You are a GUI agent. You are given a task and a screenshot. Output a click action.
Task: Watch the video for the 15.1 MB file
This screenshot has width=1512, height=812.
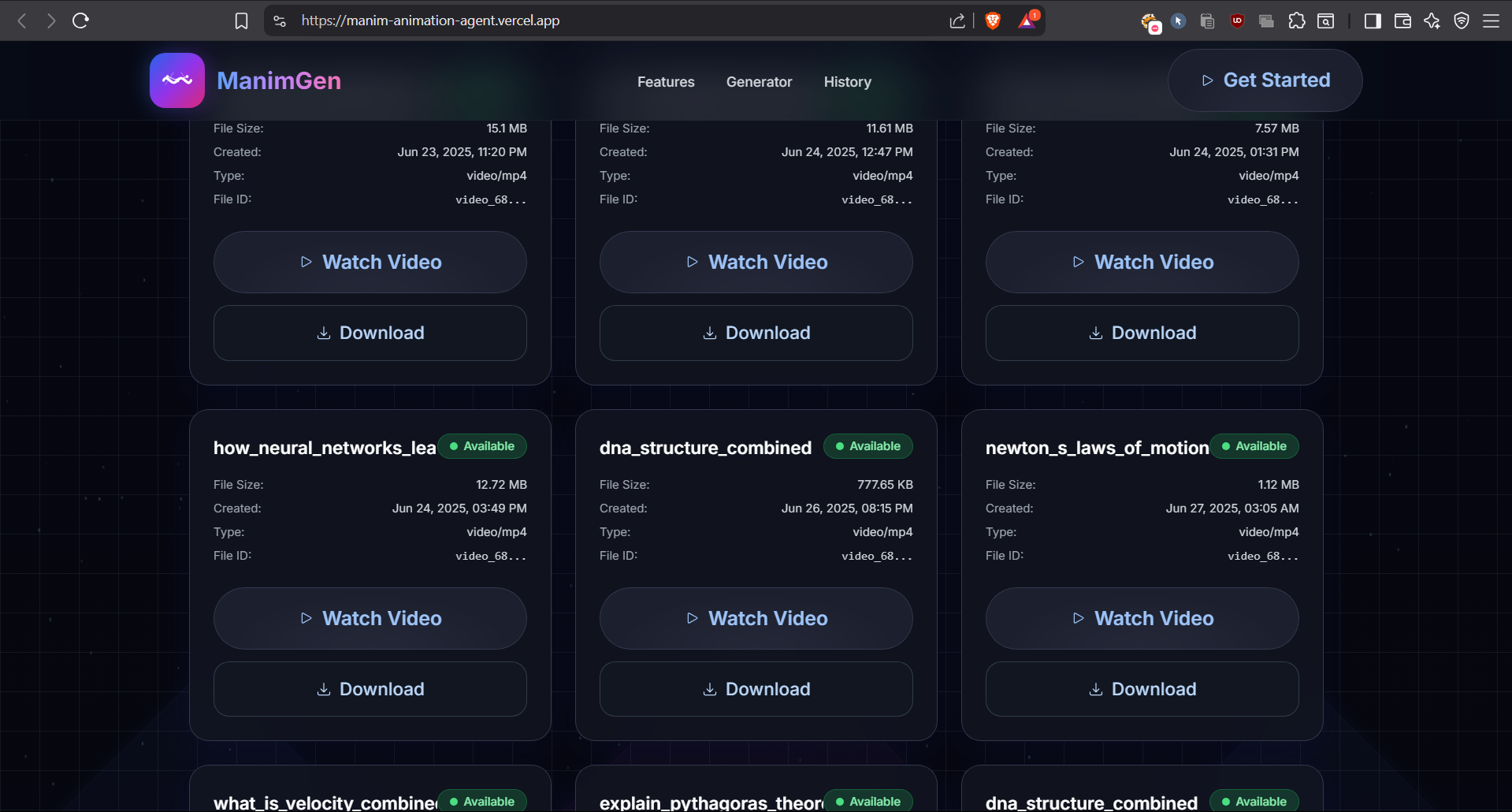tap(370, 263)
